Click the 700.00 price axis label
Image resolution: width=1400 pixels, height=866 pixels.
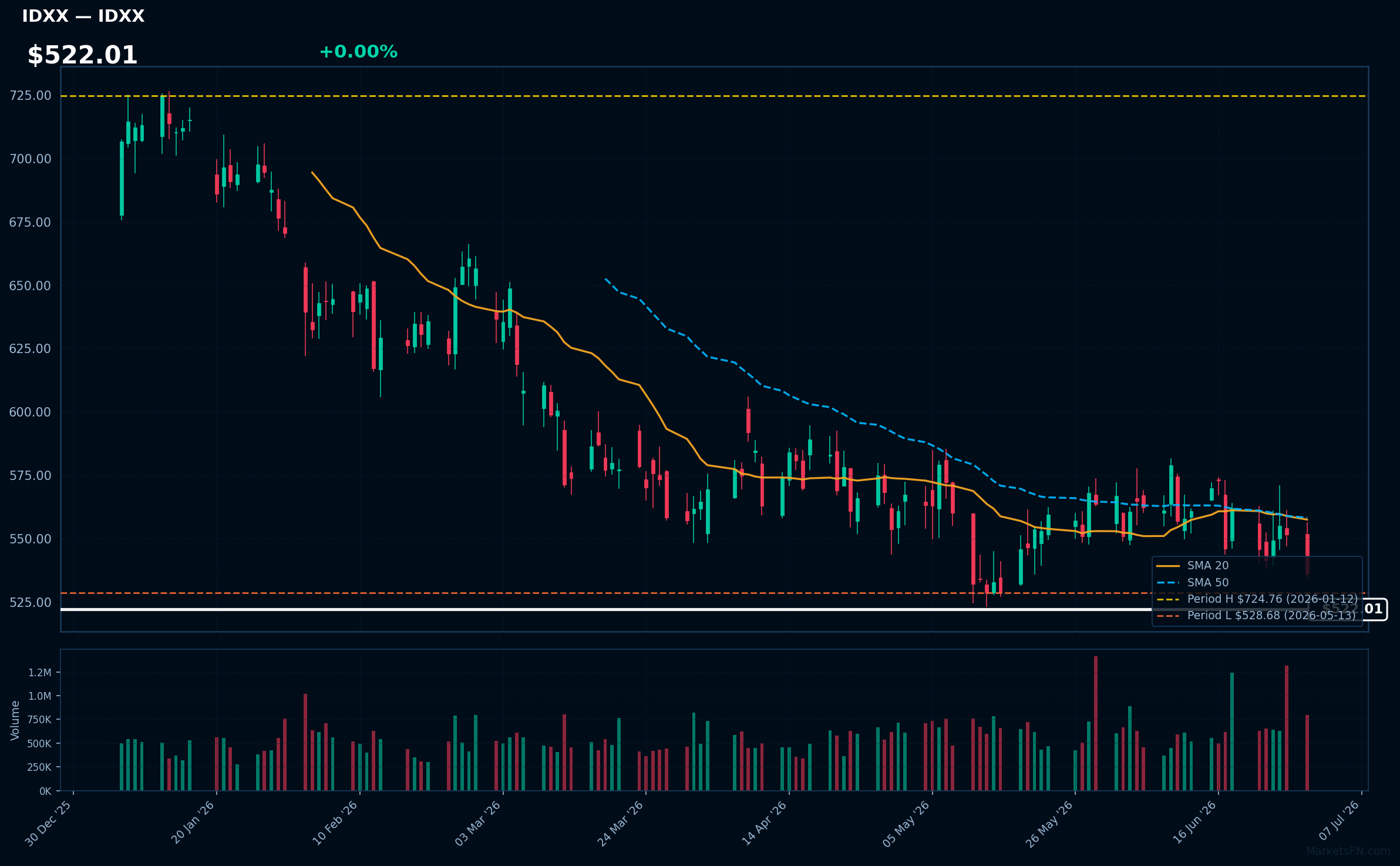coord(30,159)
